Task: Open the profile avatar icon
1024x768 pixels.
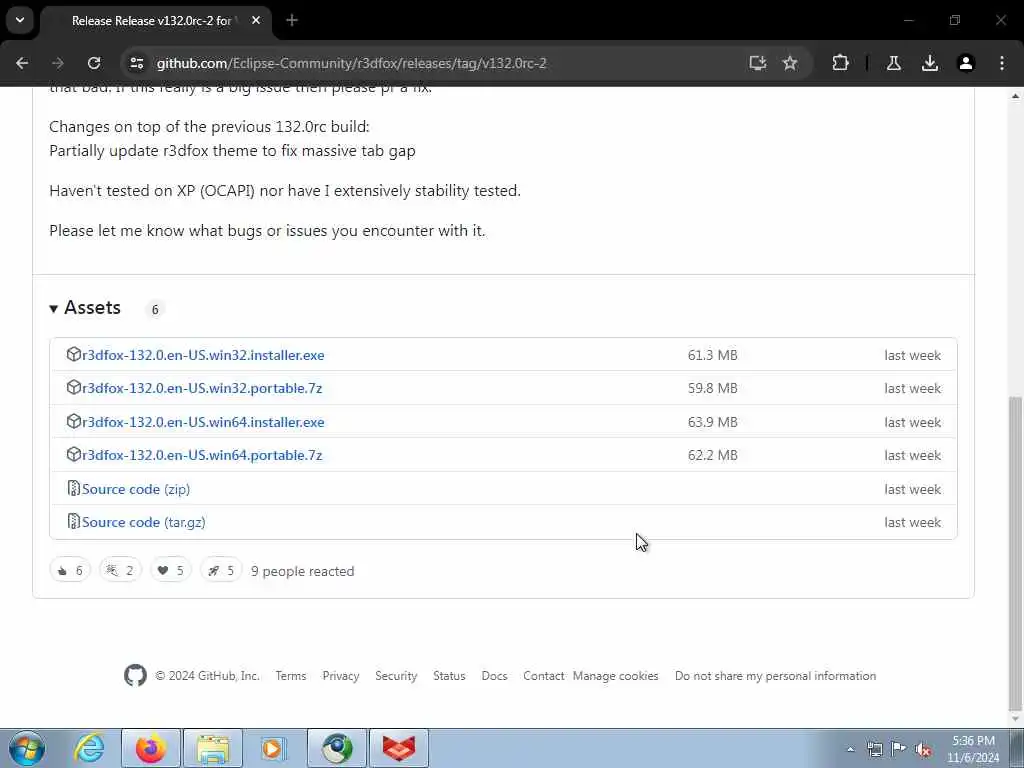Action: click(x=966, y=63)
